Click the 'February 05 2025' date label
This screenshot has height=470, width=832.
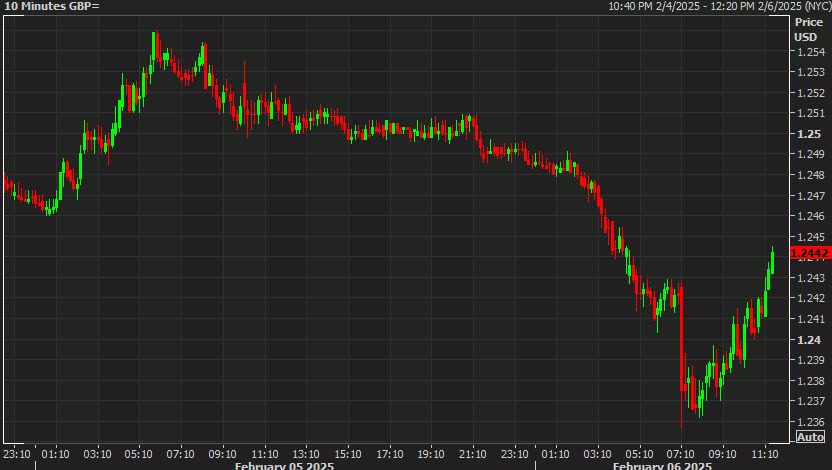(284, 466)
